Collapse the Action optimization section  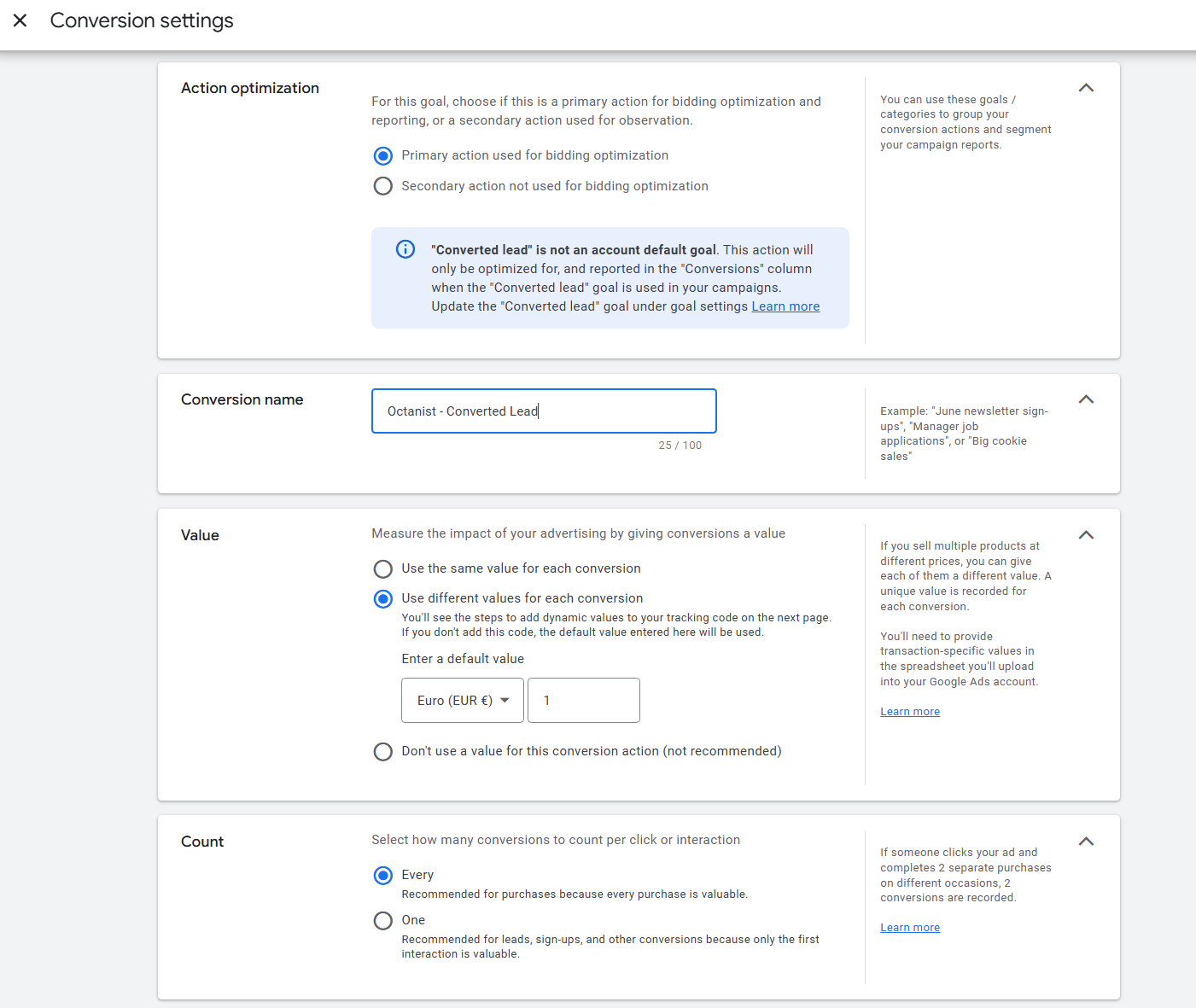click(x=1086, y=88)
